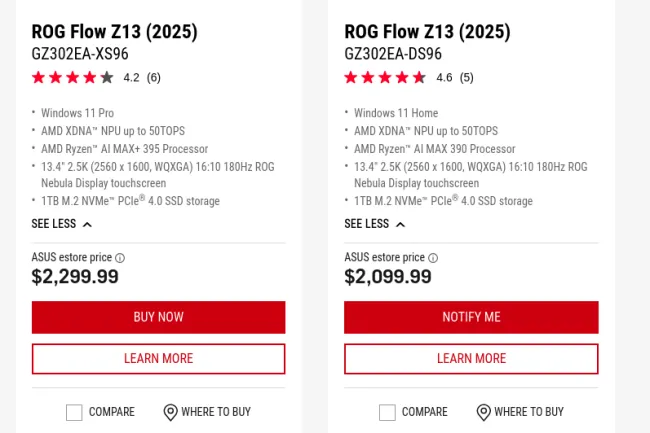Open Where To Buy for DS96 model
This screenshot has width=650, height=433.
pos(528,412)
